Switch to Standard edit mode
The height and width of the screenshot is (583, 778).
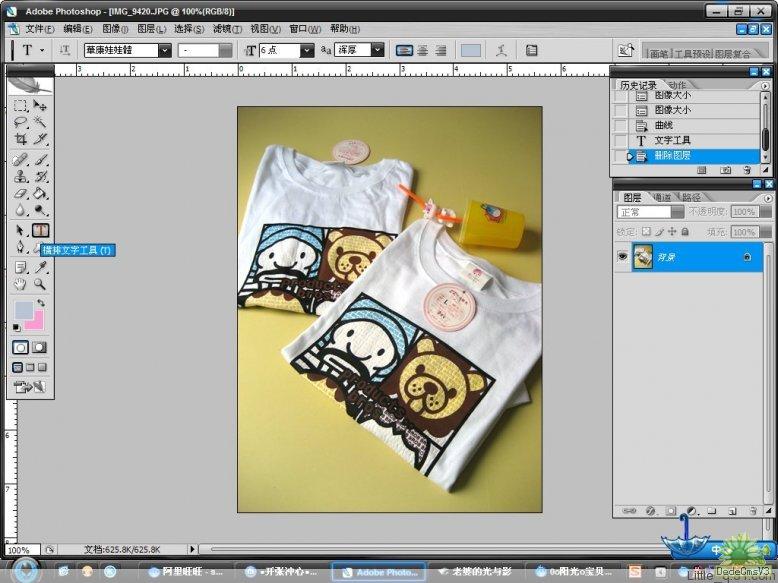(20, 347)
